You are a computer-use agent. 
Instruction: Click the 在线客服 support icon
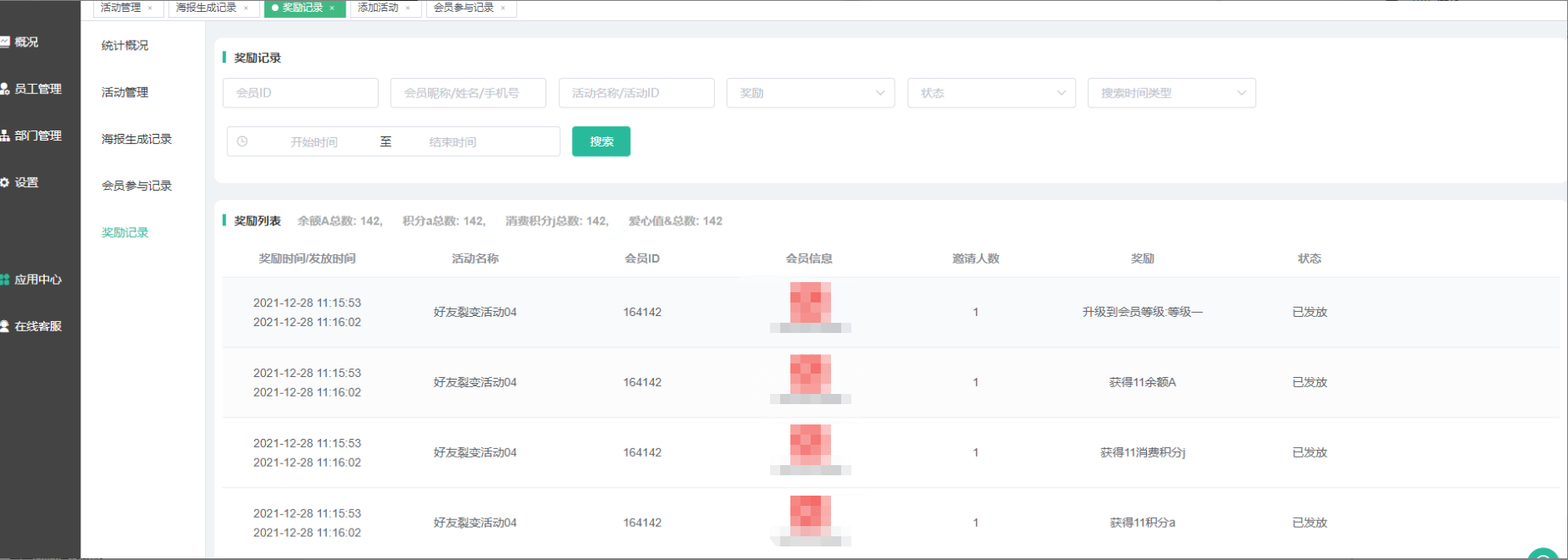pyautogui.click(x=5, y=326)
